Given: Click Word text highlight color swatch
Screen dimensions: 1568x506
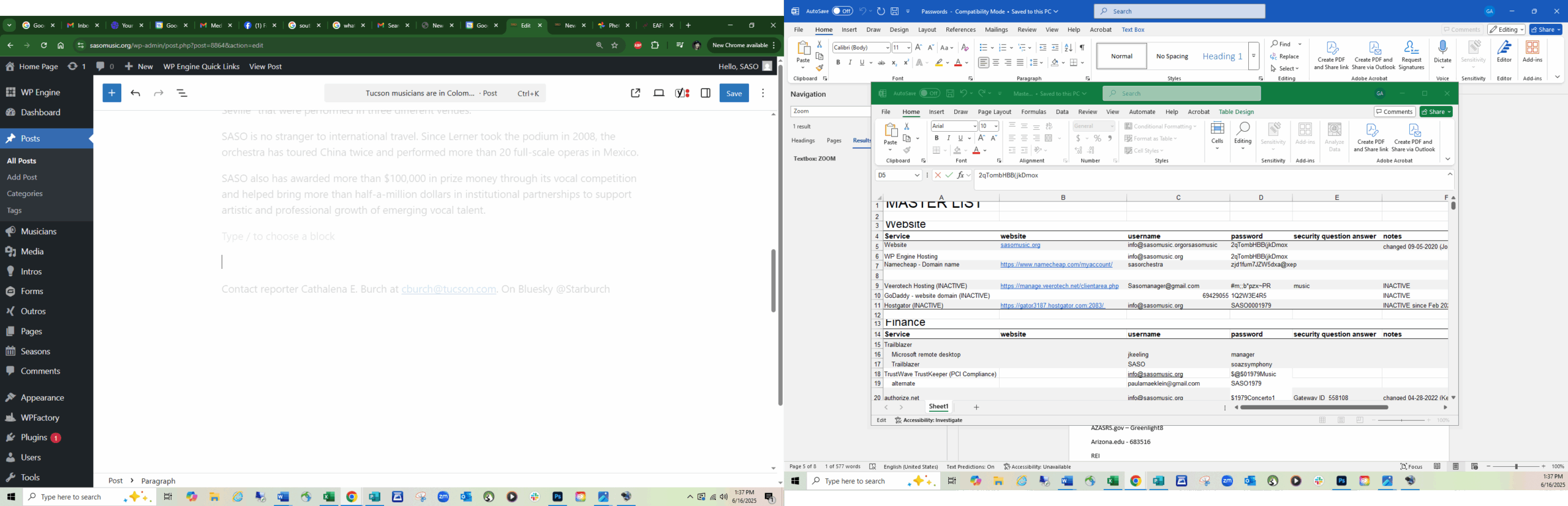Looking at the screenshot, I should (x=939, y=62).
